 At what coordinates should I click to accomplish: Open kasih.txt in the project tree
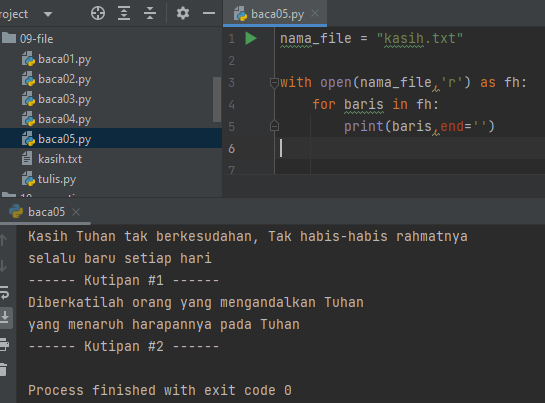point(60,159)
